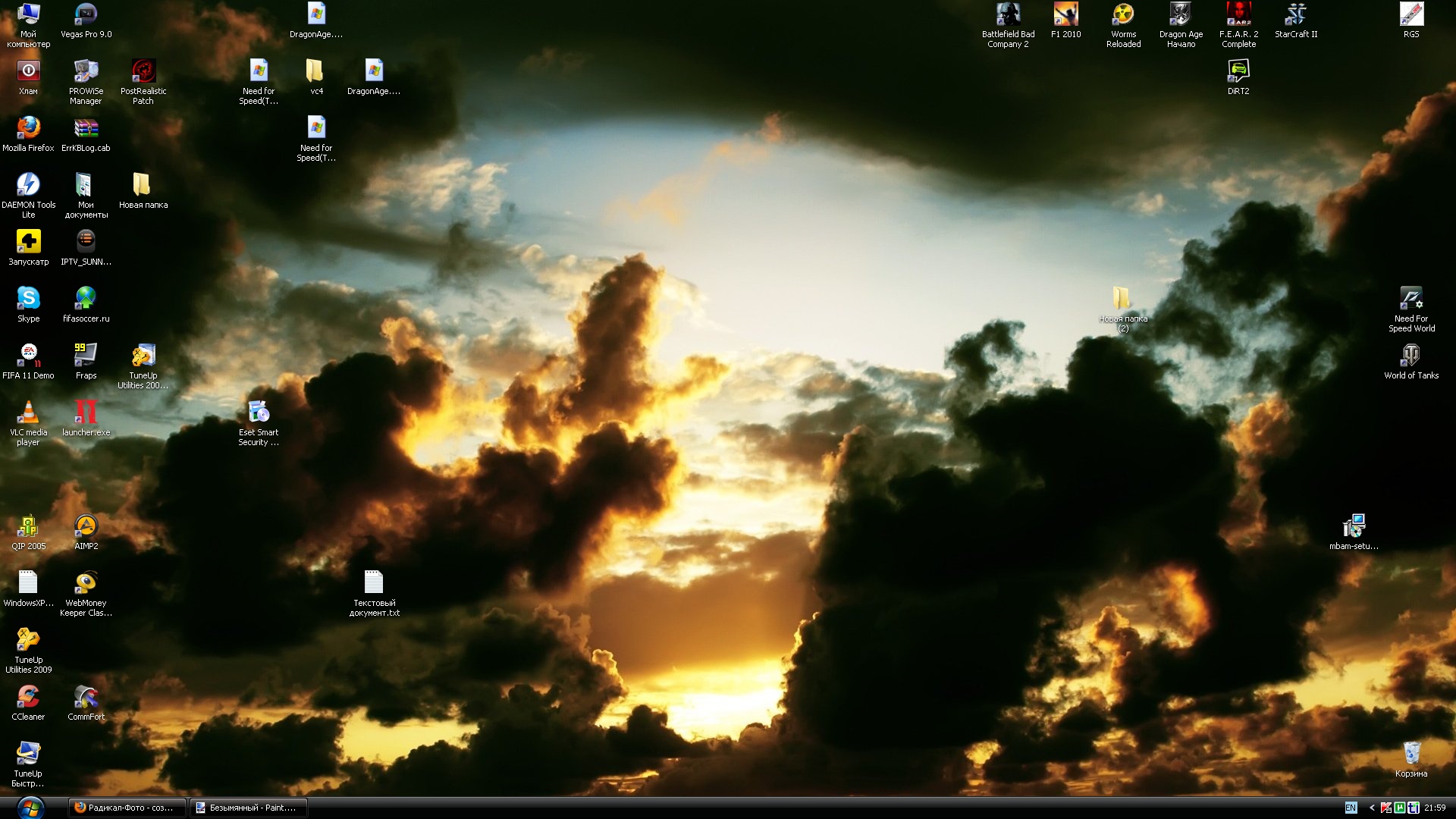This screenshot has height=819, width=1456.
Task: Select the Корзина recycle bin icon
Action: coord(1410,754)
